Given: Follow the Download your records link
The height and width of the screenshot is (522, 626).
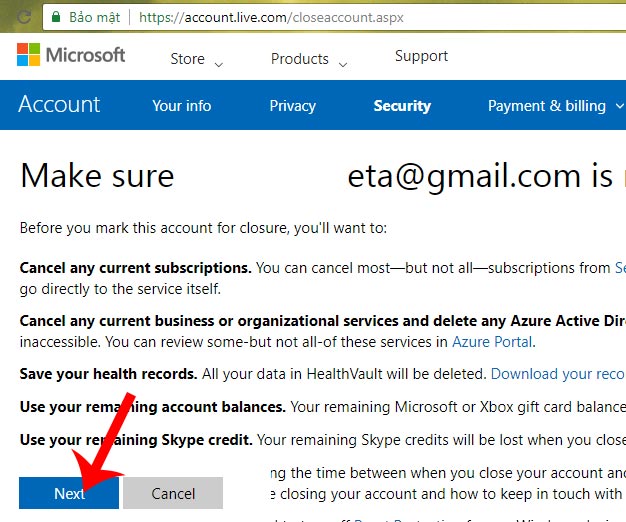Looking at the screenshot, I should (x=557, y=374).
